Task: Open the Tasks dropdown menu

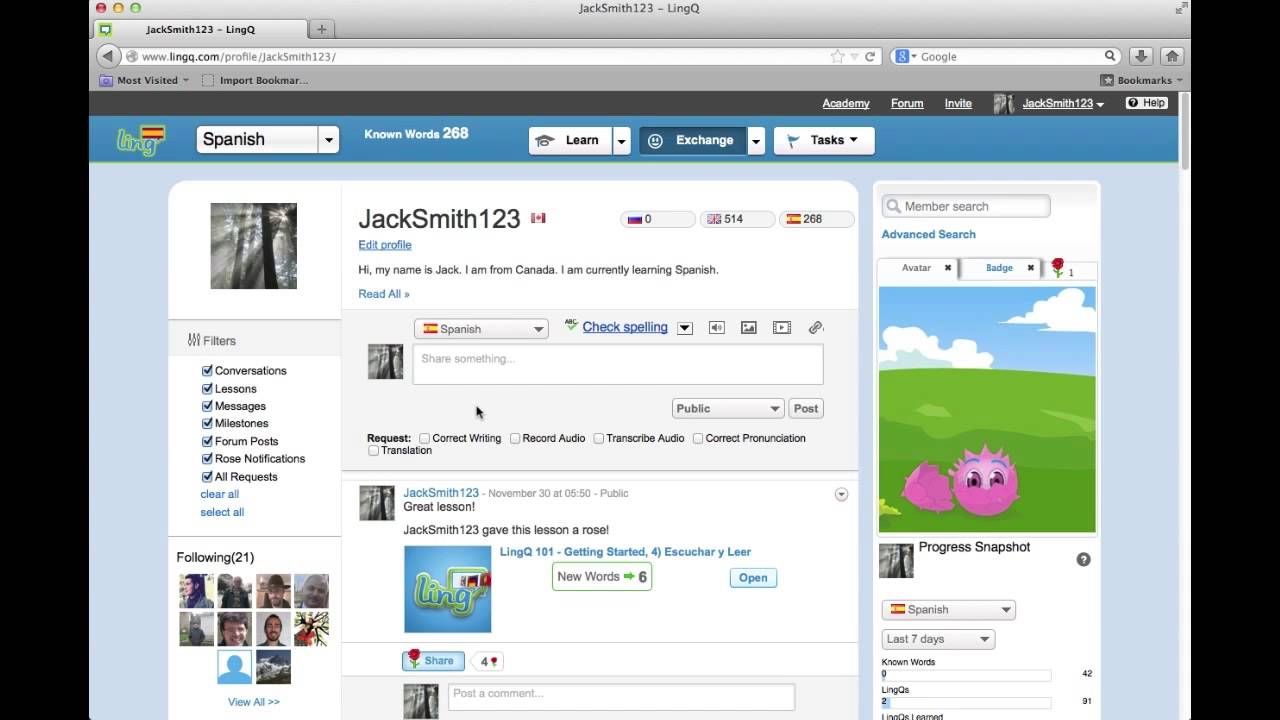Action: click(825, 141)
